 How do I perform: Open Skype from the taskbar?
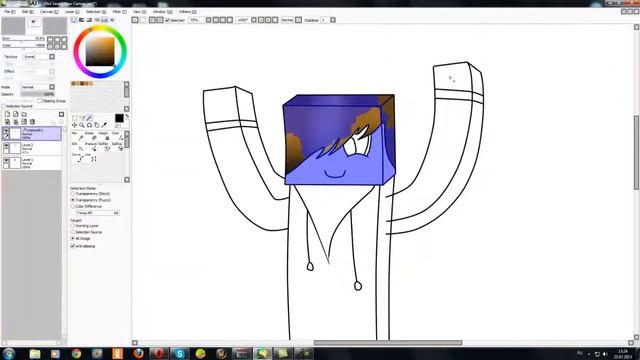point(179,353)
